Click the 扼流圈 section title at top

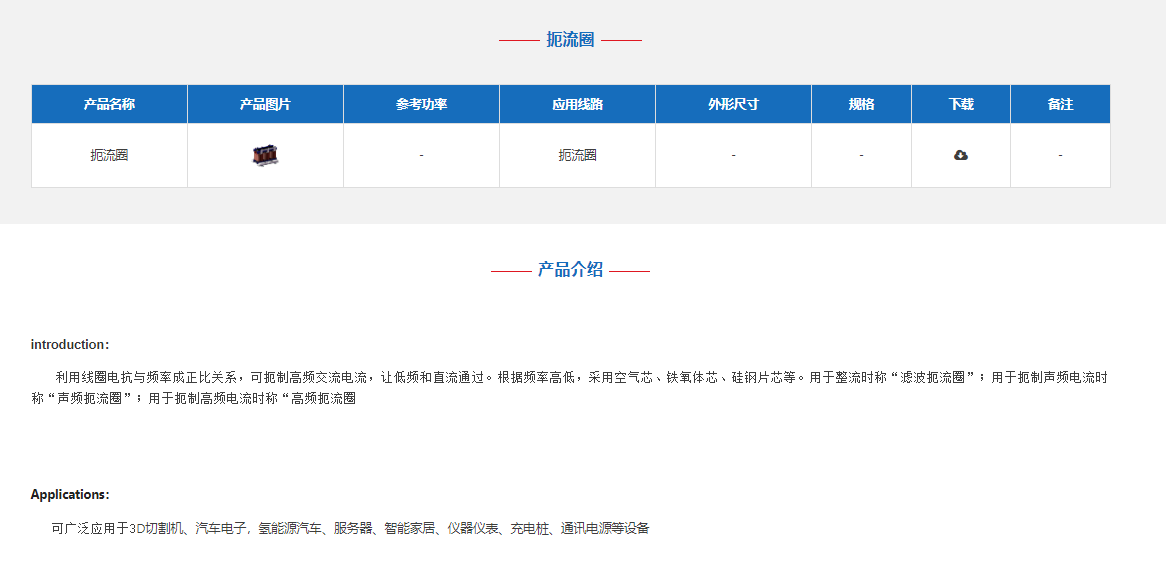tap(570, 40)
